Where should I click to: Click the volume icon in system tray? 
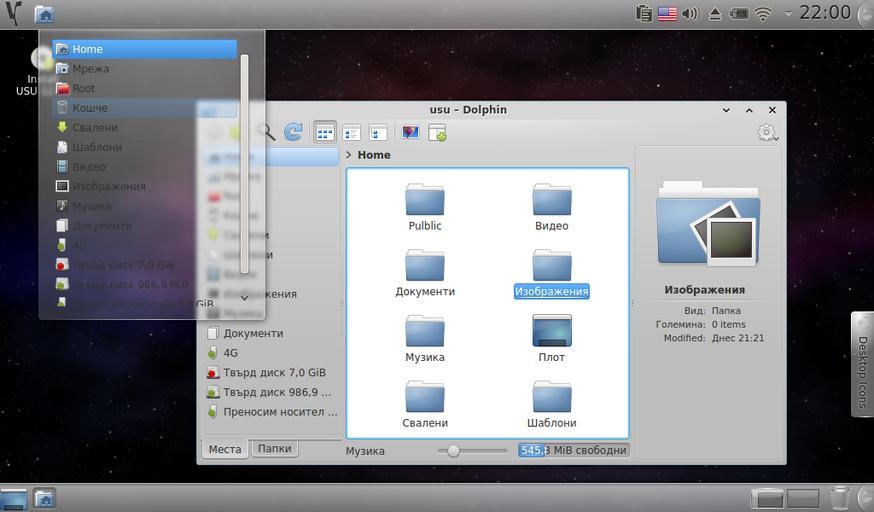click(x=689, y=13)
